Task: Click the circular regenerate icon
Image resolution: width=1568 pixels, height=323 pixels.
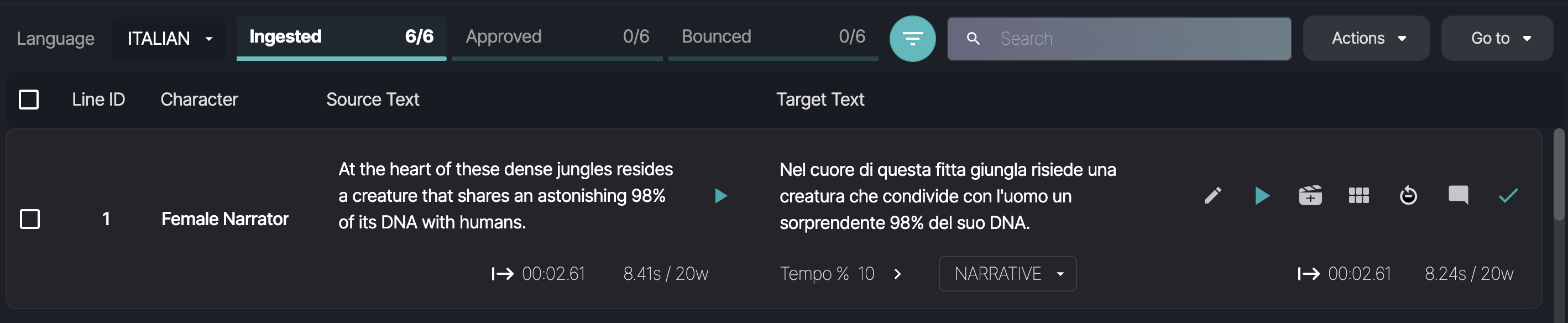Action: (1408, 196)
